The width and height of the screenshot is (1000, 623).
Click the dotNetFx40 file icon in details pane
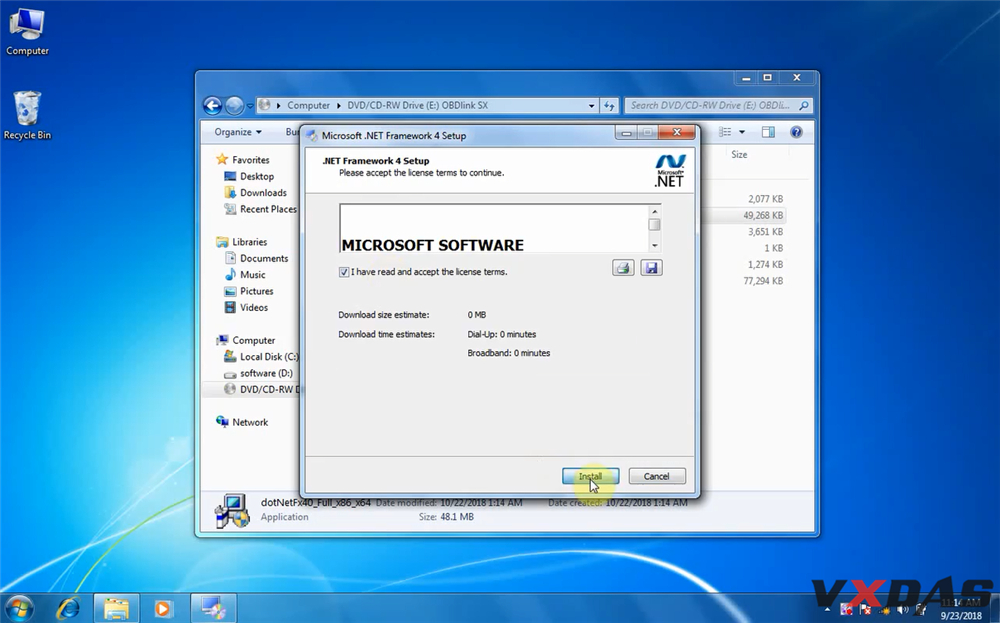pyautogui.click(x=232, y=511)
